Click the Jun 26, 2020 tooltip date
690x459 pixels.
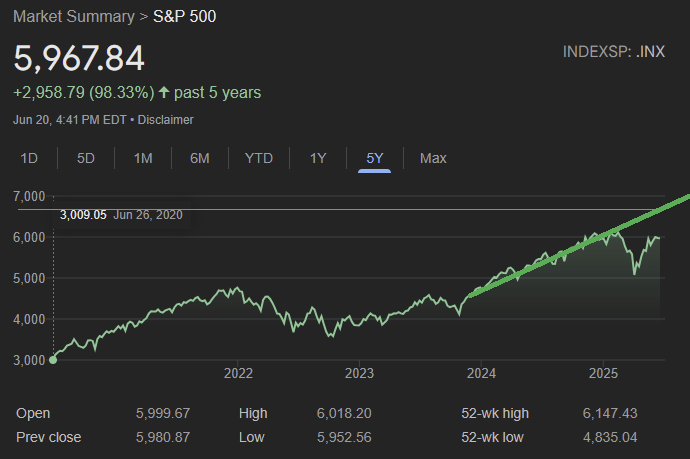tap(148, 215)
